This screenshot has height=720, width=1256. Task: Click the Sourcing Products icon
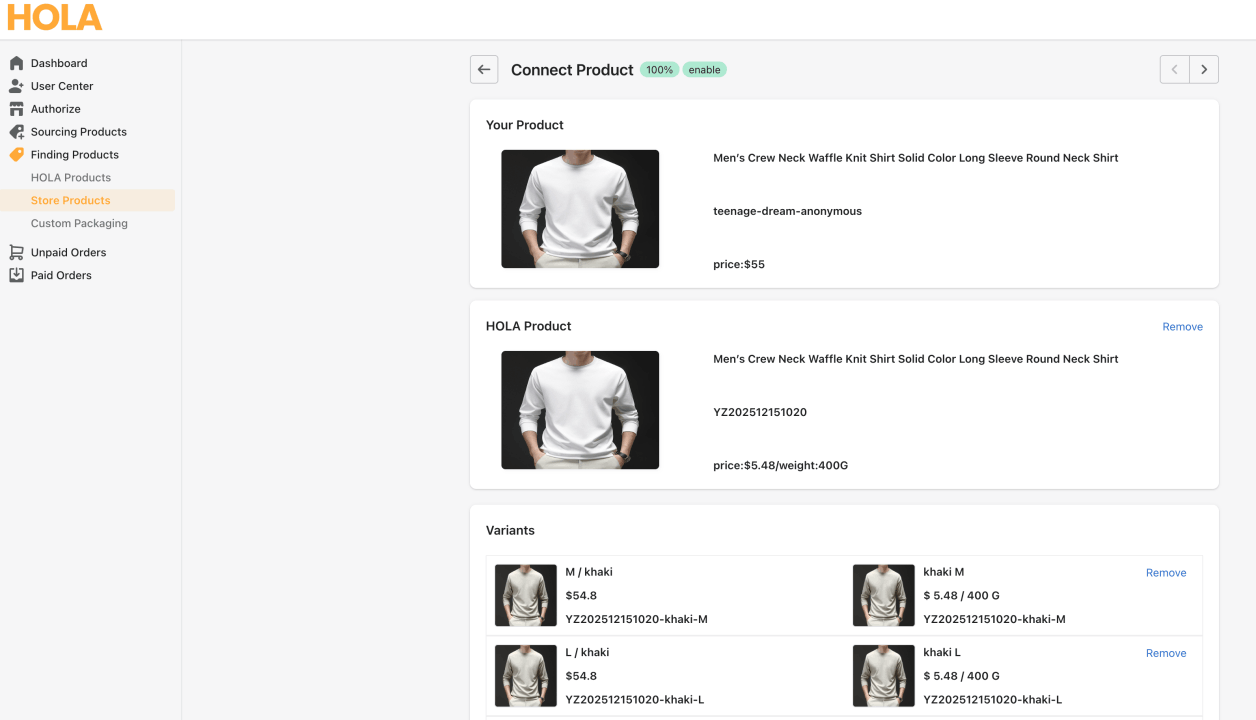click(16, 132)
